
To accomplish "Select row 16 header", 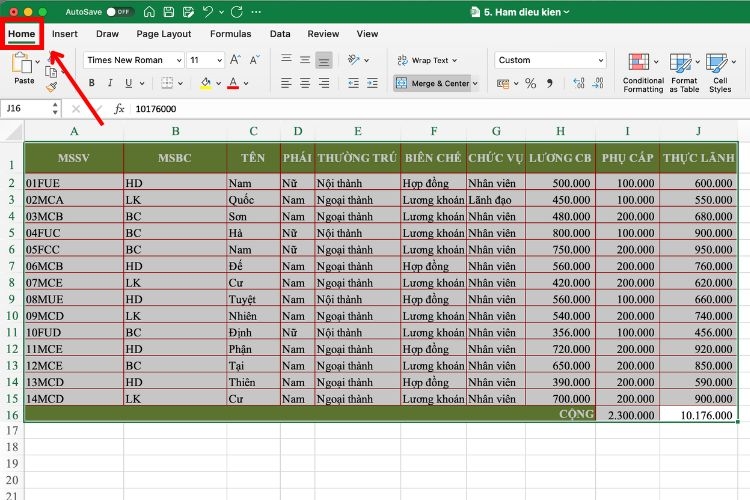I will click(x=12, y=415).
